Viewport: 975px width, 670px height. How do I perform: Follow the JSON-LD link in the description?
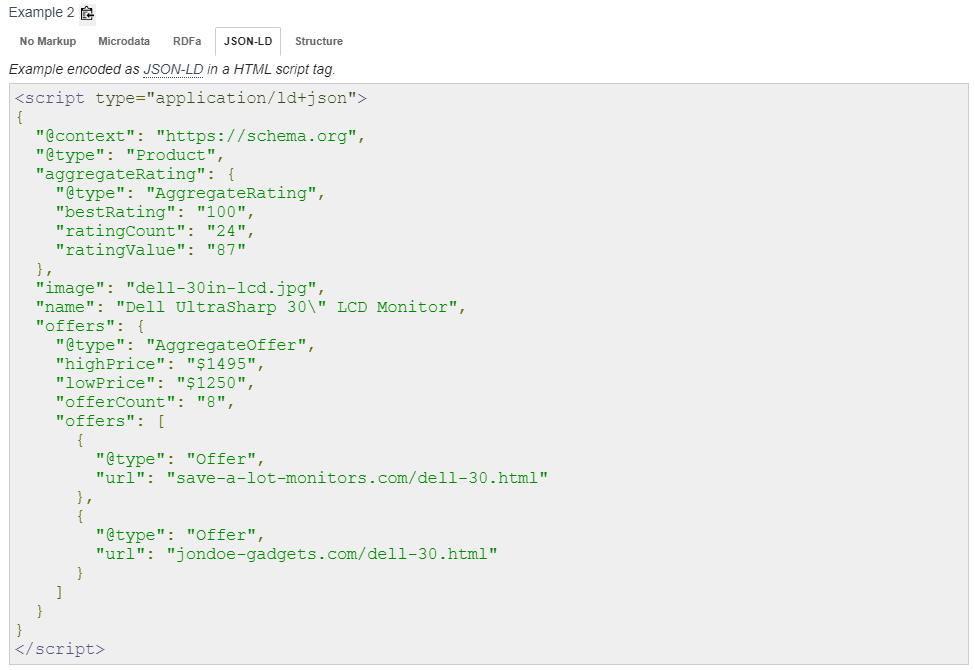(173, 69)
